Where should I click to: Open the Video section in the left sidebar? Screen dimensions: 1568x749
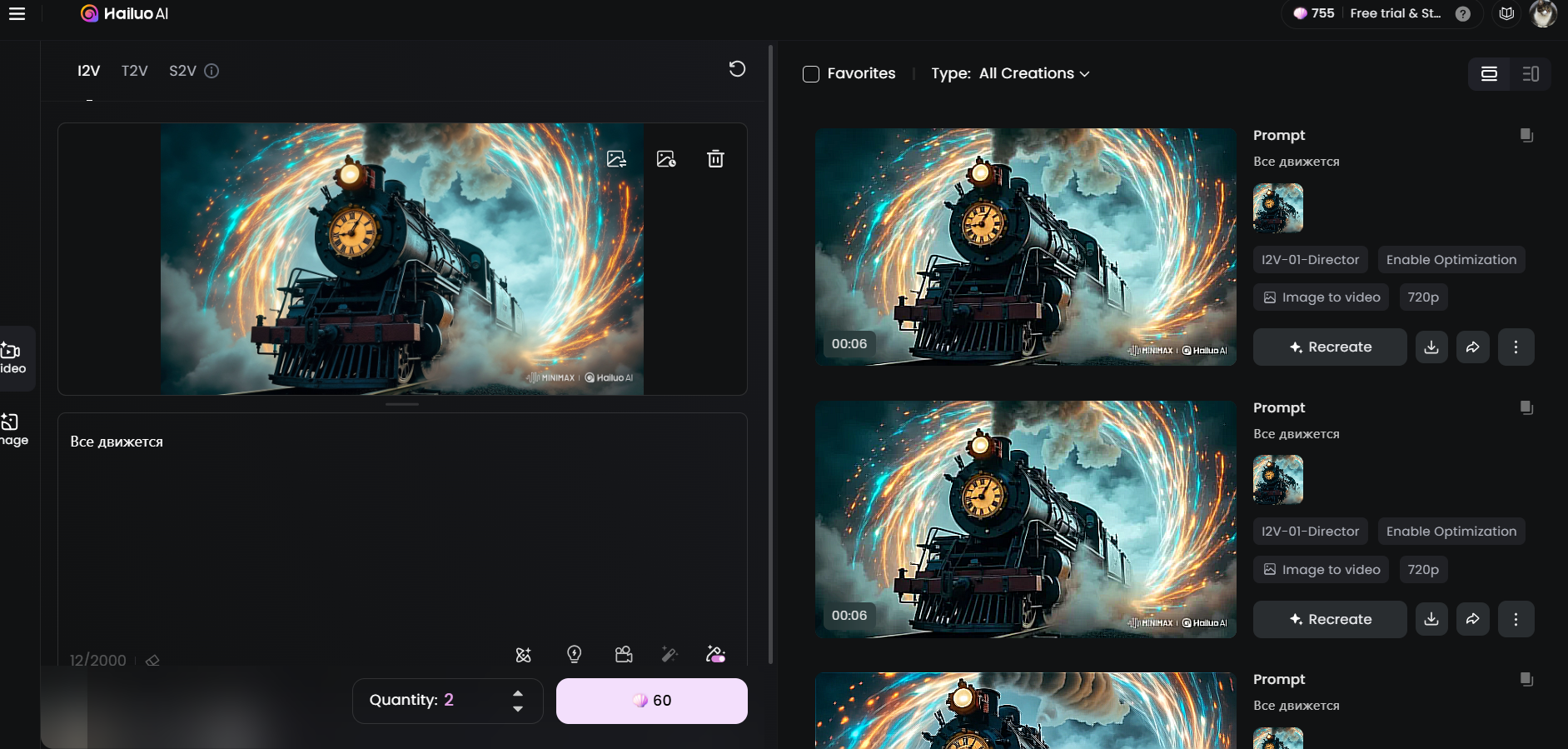(x=14, y=358)
